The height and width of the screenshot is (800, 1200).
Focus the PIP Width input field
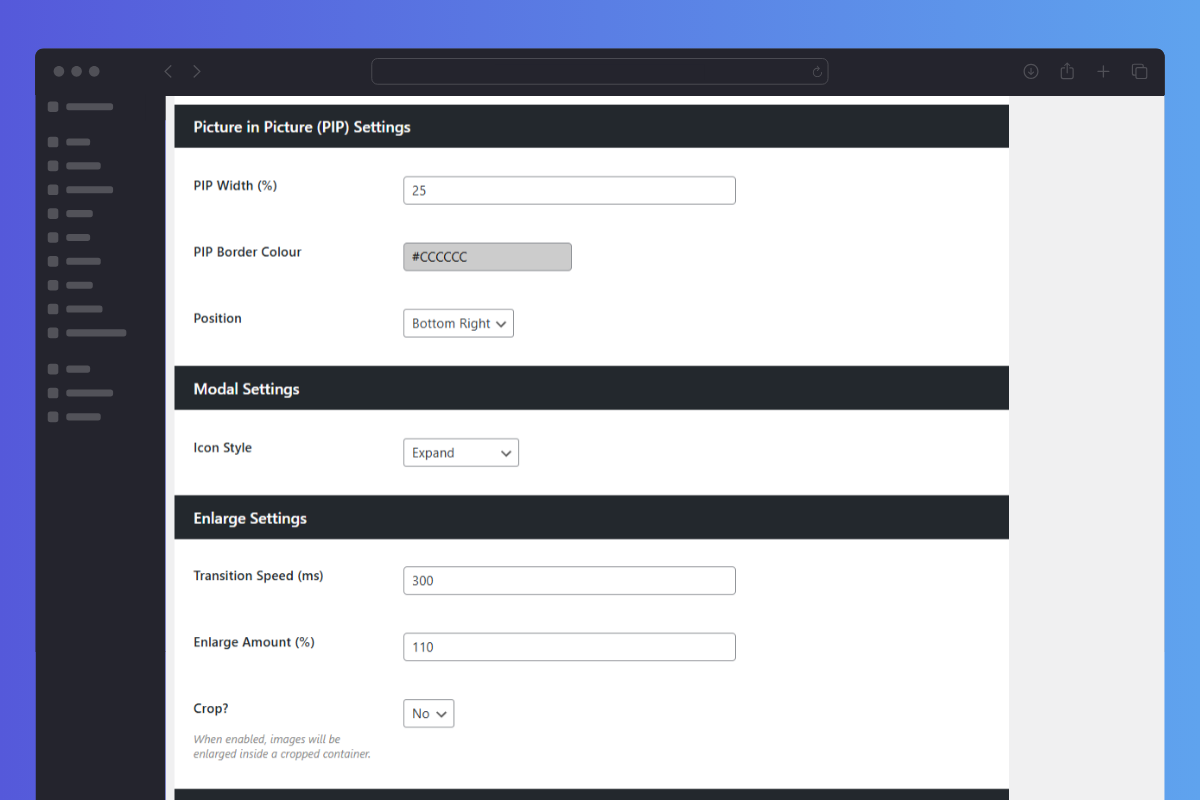(x=569, y=190)
